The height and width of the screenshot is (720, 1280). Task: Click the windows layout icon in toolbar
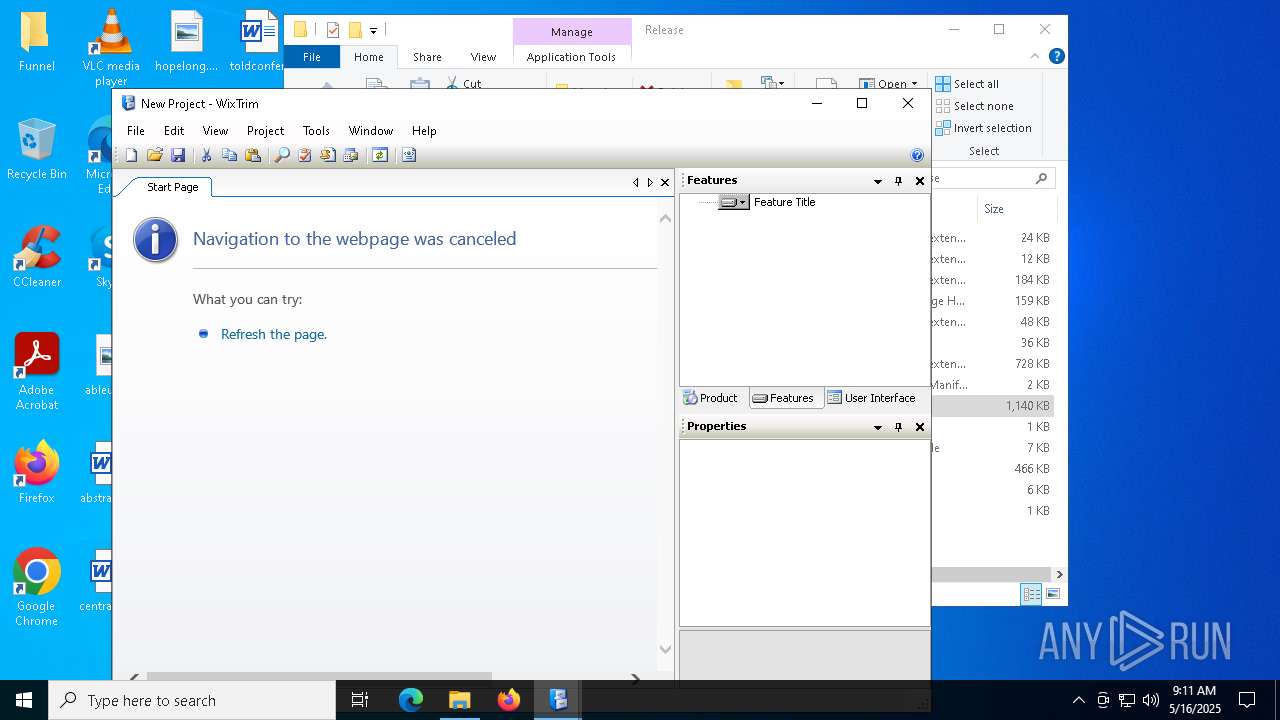pos(351,155)
